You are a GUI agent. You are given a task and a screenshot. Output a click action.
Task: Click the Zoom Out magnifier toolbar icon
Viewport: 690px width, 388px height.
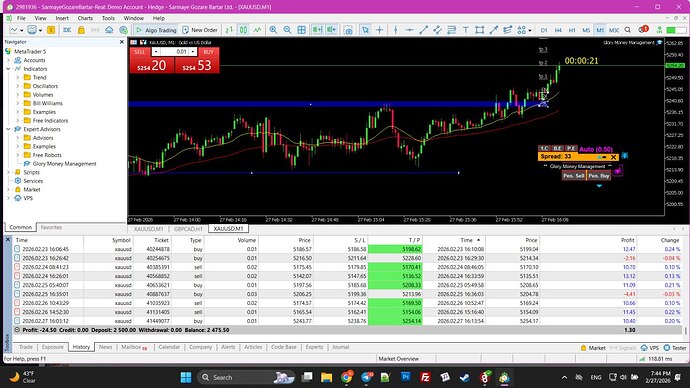point(287,30)
